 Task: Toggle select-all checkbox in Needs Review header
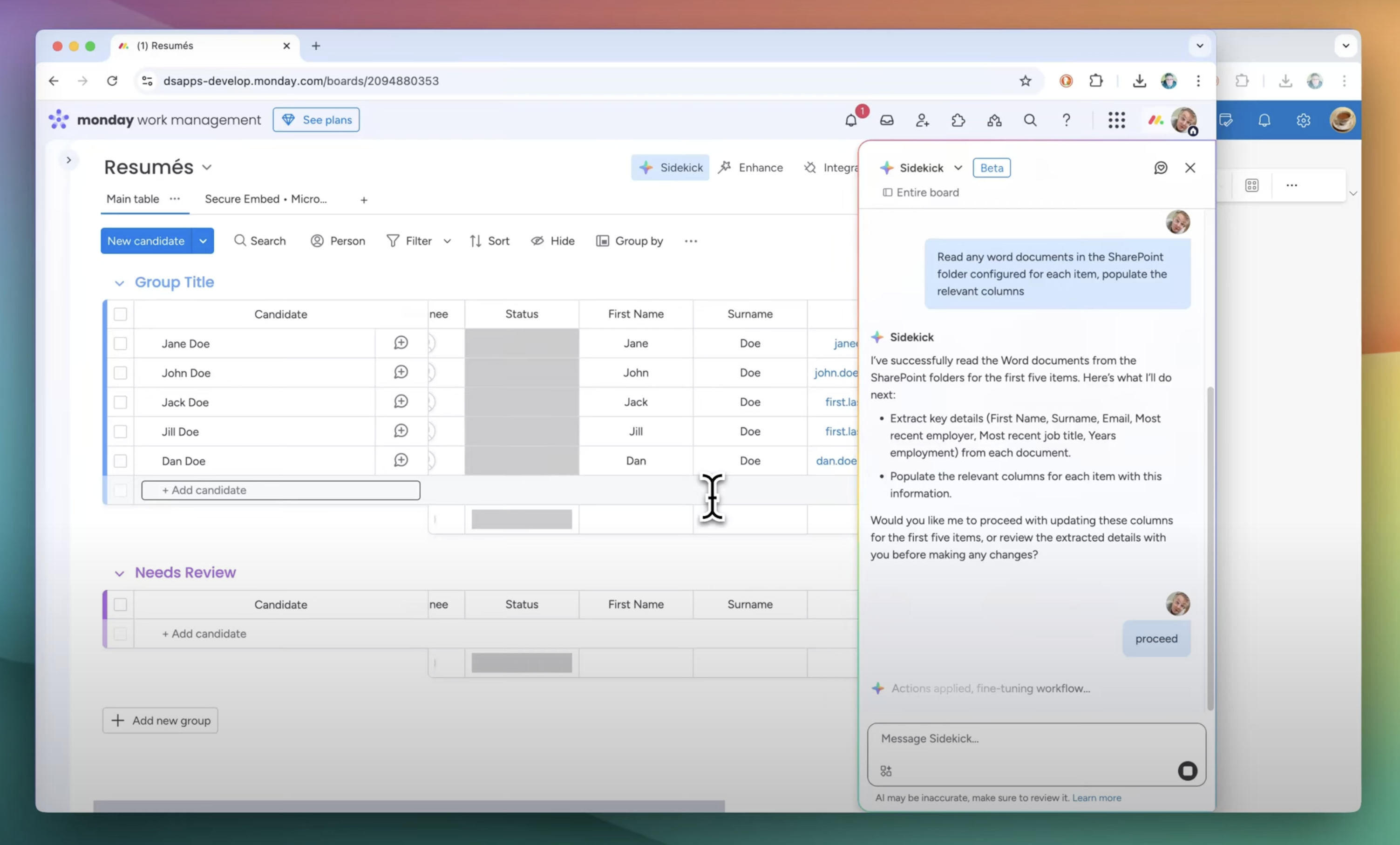120,604
